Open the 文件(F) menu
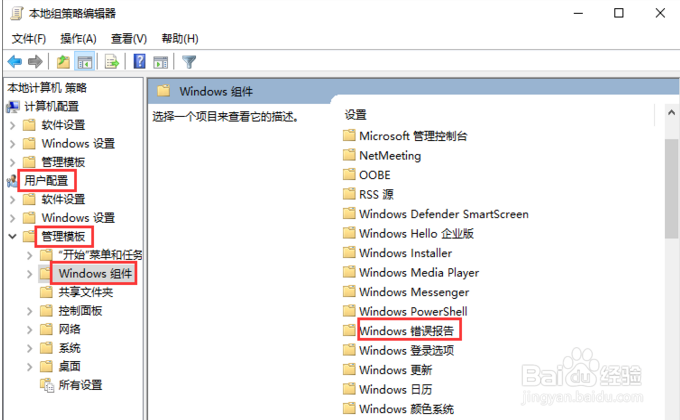This screenshot has width=680, height=420. tap(29, 39)
